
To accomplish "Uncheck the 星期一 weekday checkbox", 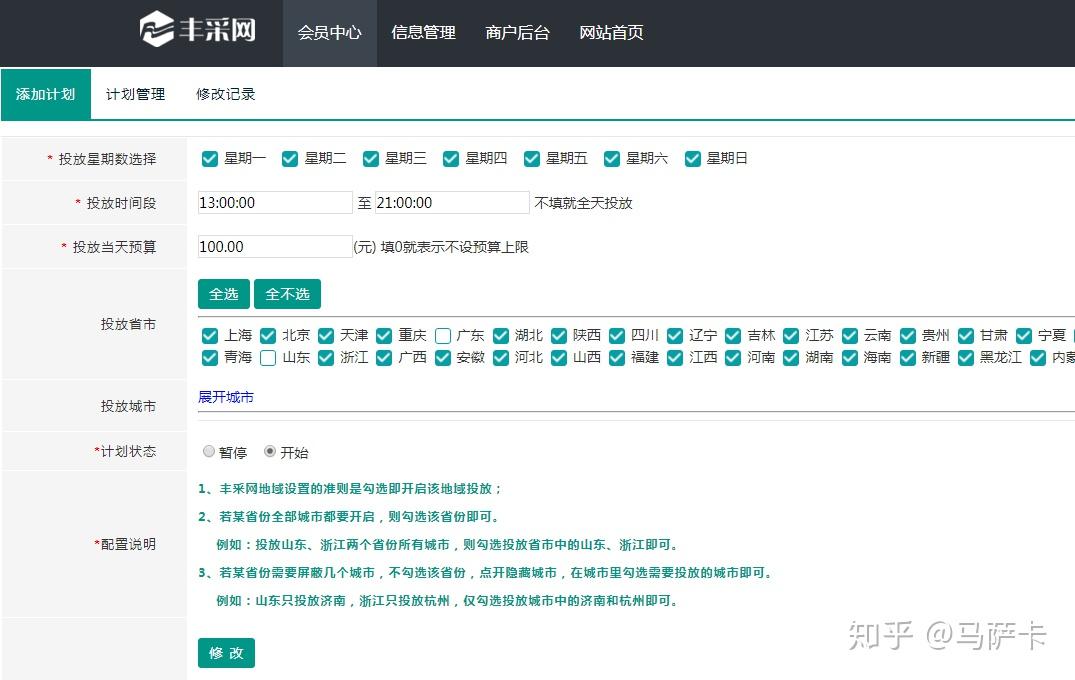I will (x=210, y=158).
